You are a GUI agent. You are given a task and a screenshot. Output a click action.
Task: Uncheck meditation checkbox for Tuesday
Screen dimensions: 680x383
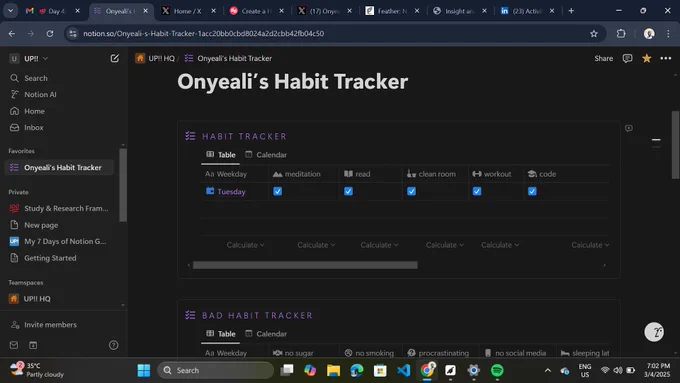point(278,191)
